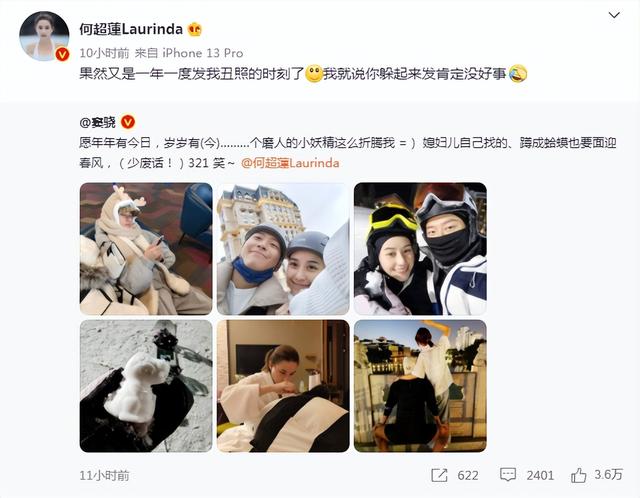Click the heart-eyes emoji badge after username
This screenshot has width=640, height=498.
click(195, 29)
